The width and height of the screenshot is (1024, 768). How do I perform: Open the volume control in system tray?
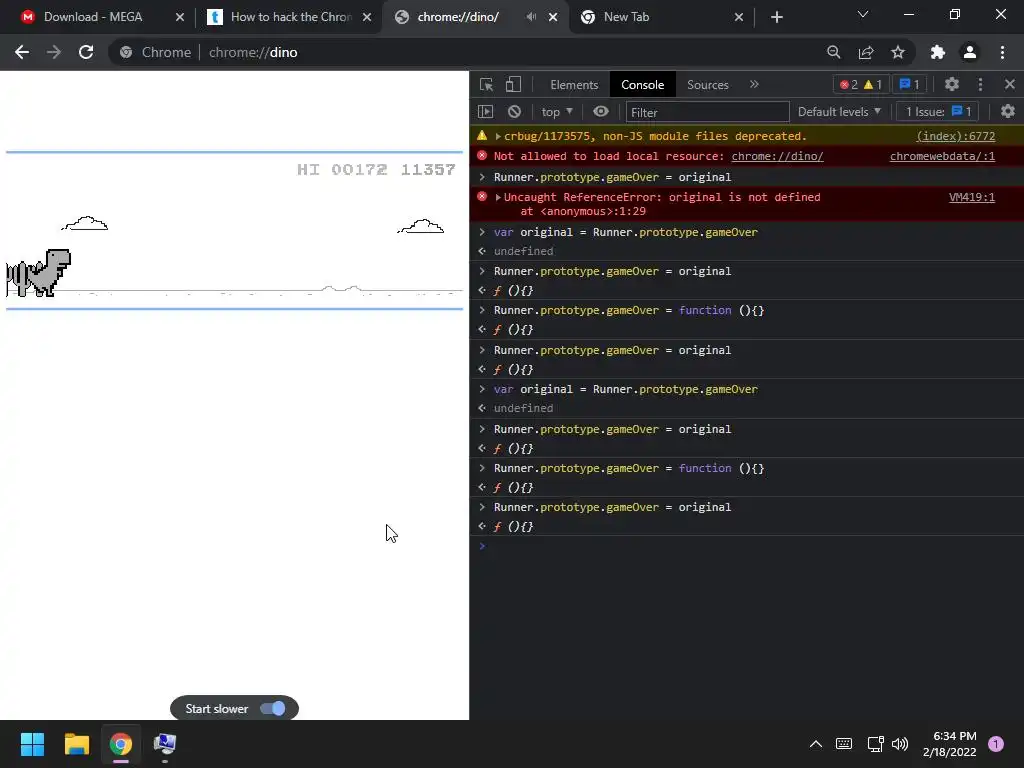tap(900, 743)
